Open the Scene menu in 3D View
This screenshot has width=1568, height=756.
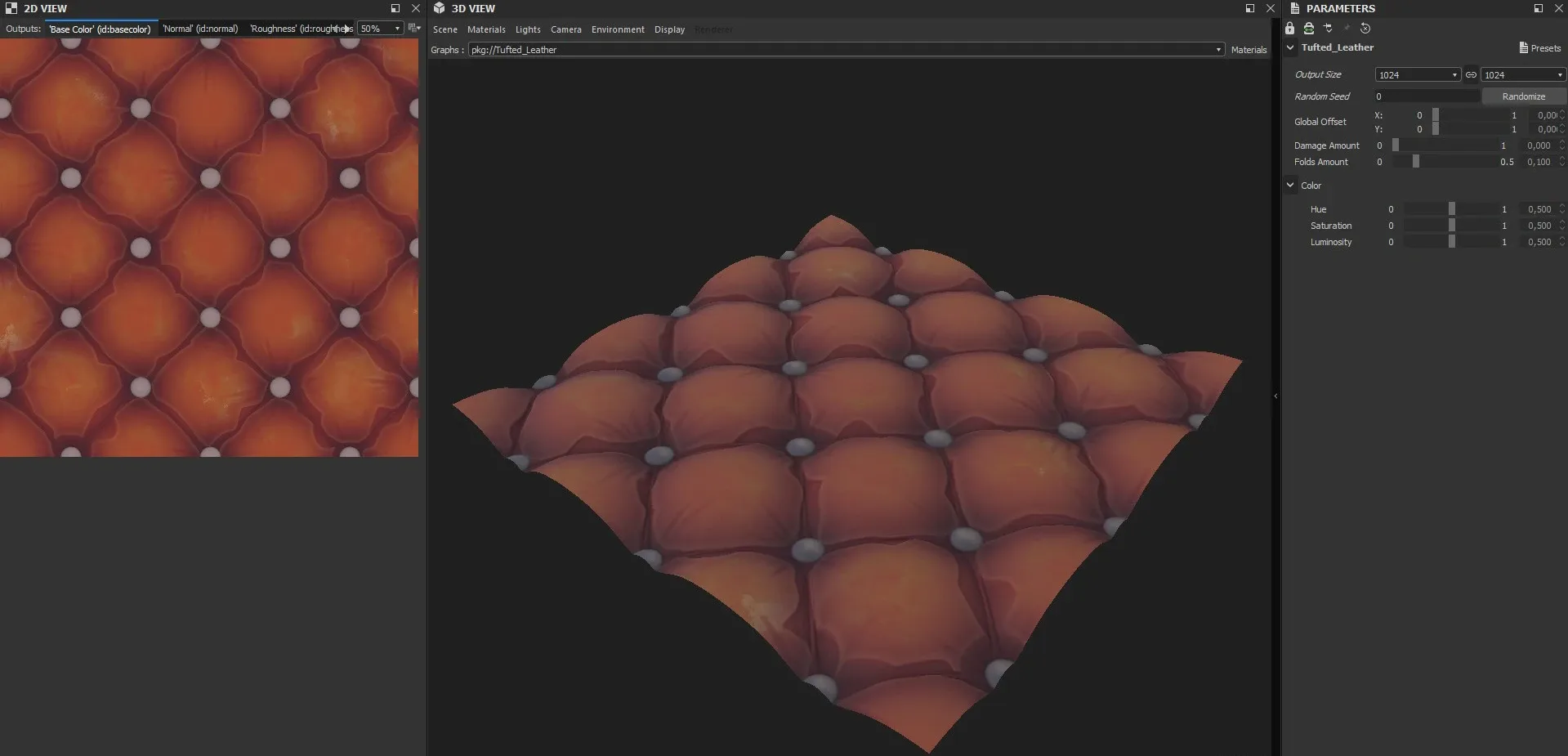(x=445, y=29)
